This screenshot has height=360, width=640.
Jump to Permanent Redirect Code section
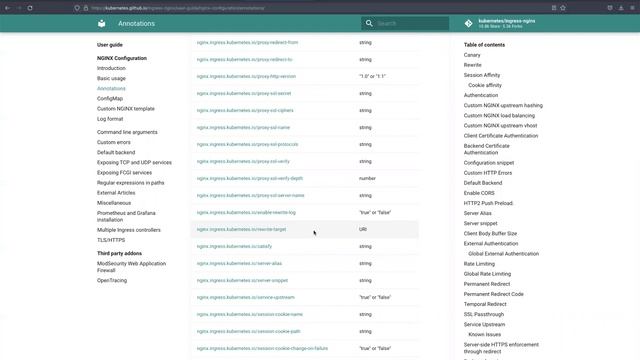(493, 294)
